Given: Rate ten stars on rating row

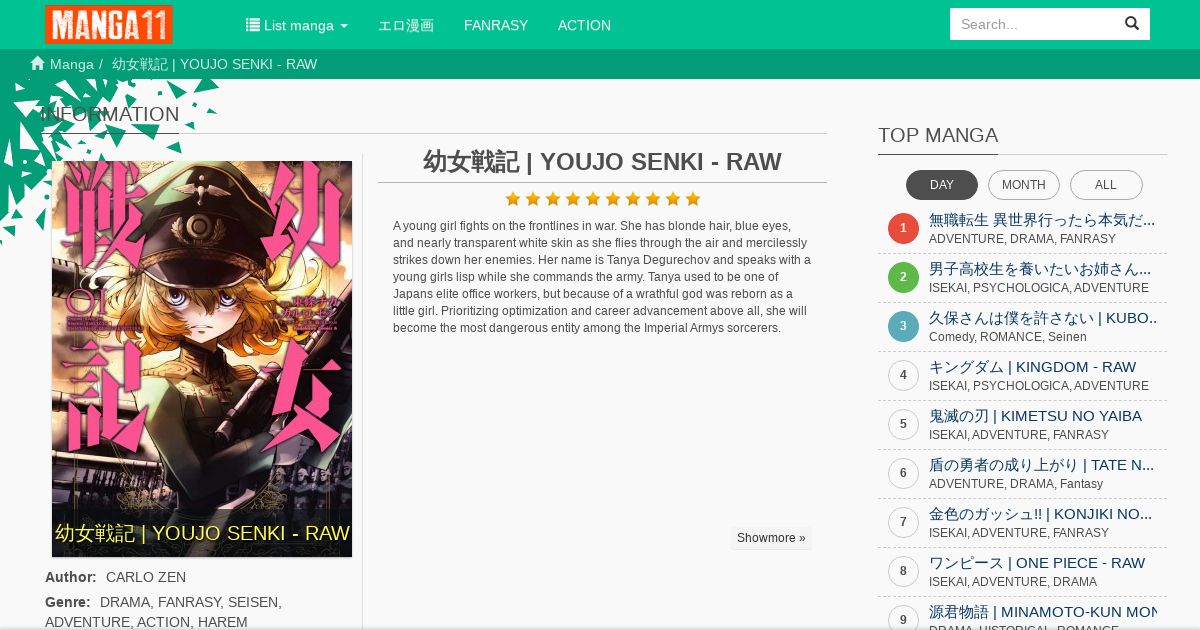Looking at the screenshot, I should pos(693,199).
